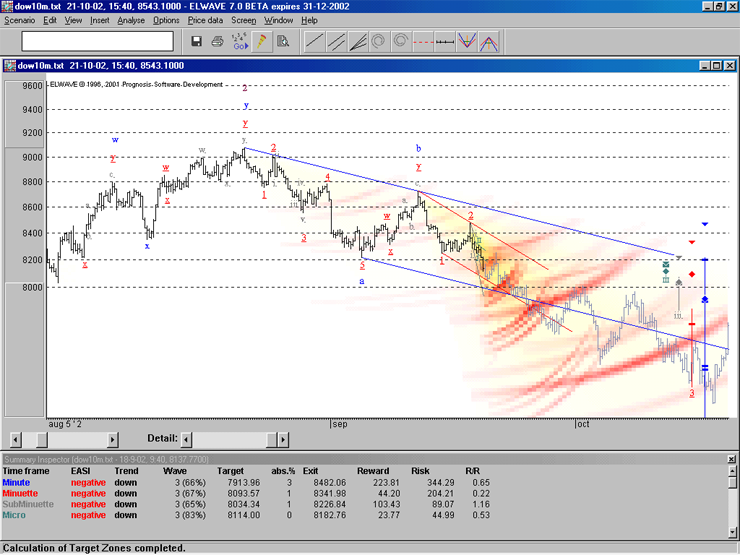Open the Analyse menu
740x555 pixels.
[x=130, y=20]
